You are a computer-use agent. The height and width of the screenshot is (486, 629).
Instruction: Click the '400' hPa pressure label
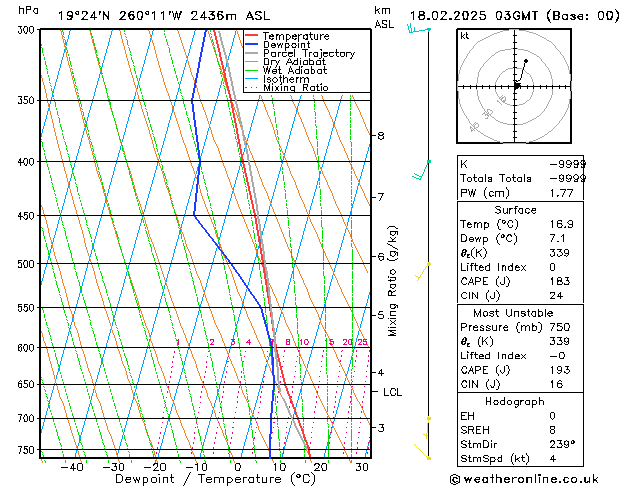[28, 162]
